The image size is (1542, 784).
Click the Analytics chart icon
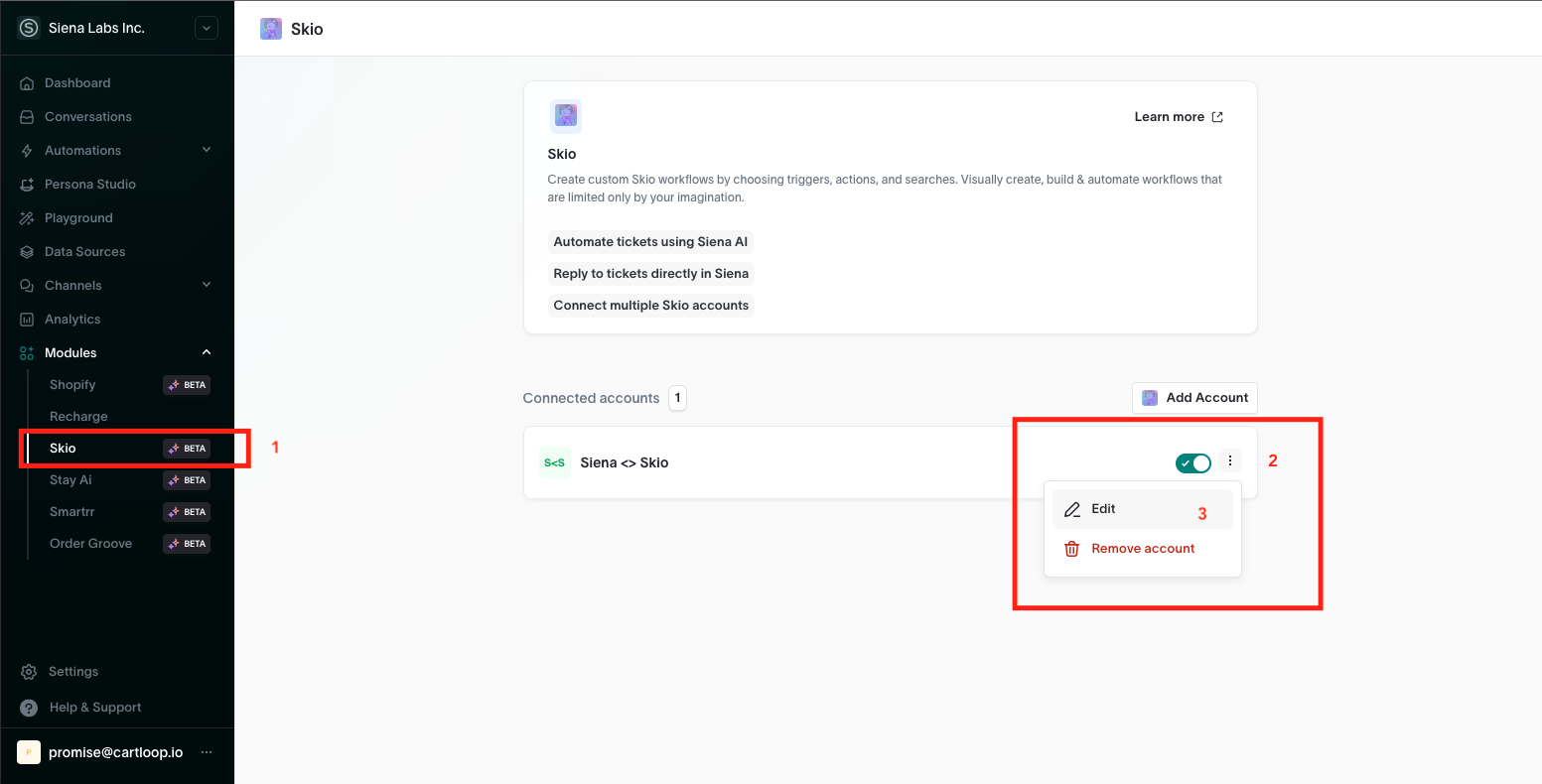(28, 320)
